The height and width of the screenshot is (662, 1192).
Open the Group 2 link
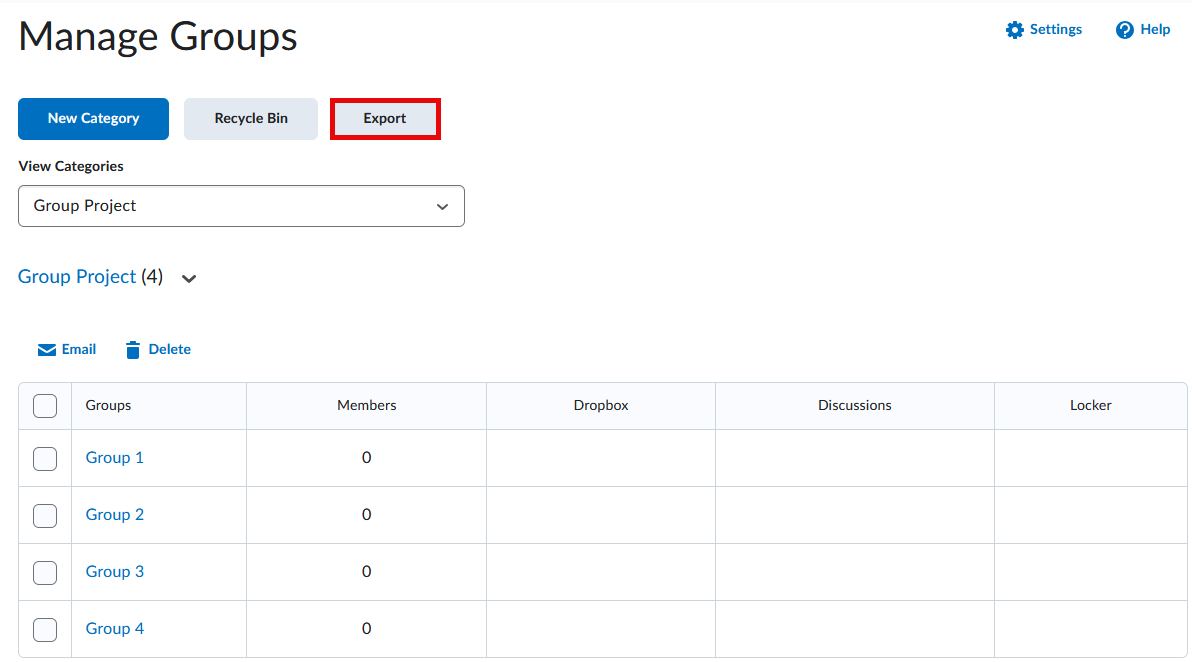[x=115, y=515]
